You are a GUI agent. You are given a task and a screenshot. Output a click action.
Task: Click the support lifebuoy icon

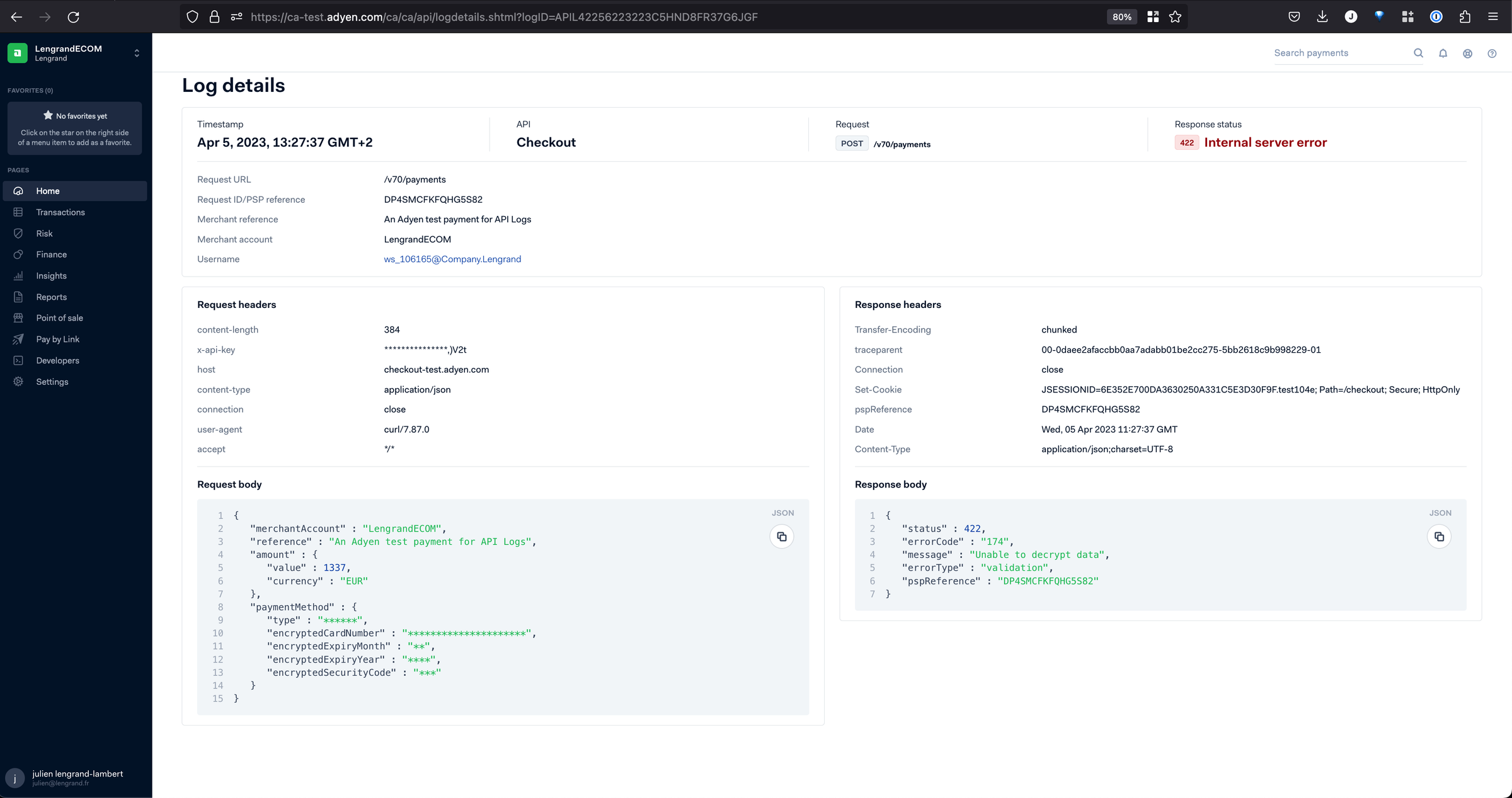(x=1467, y=53)
